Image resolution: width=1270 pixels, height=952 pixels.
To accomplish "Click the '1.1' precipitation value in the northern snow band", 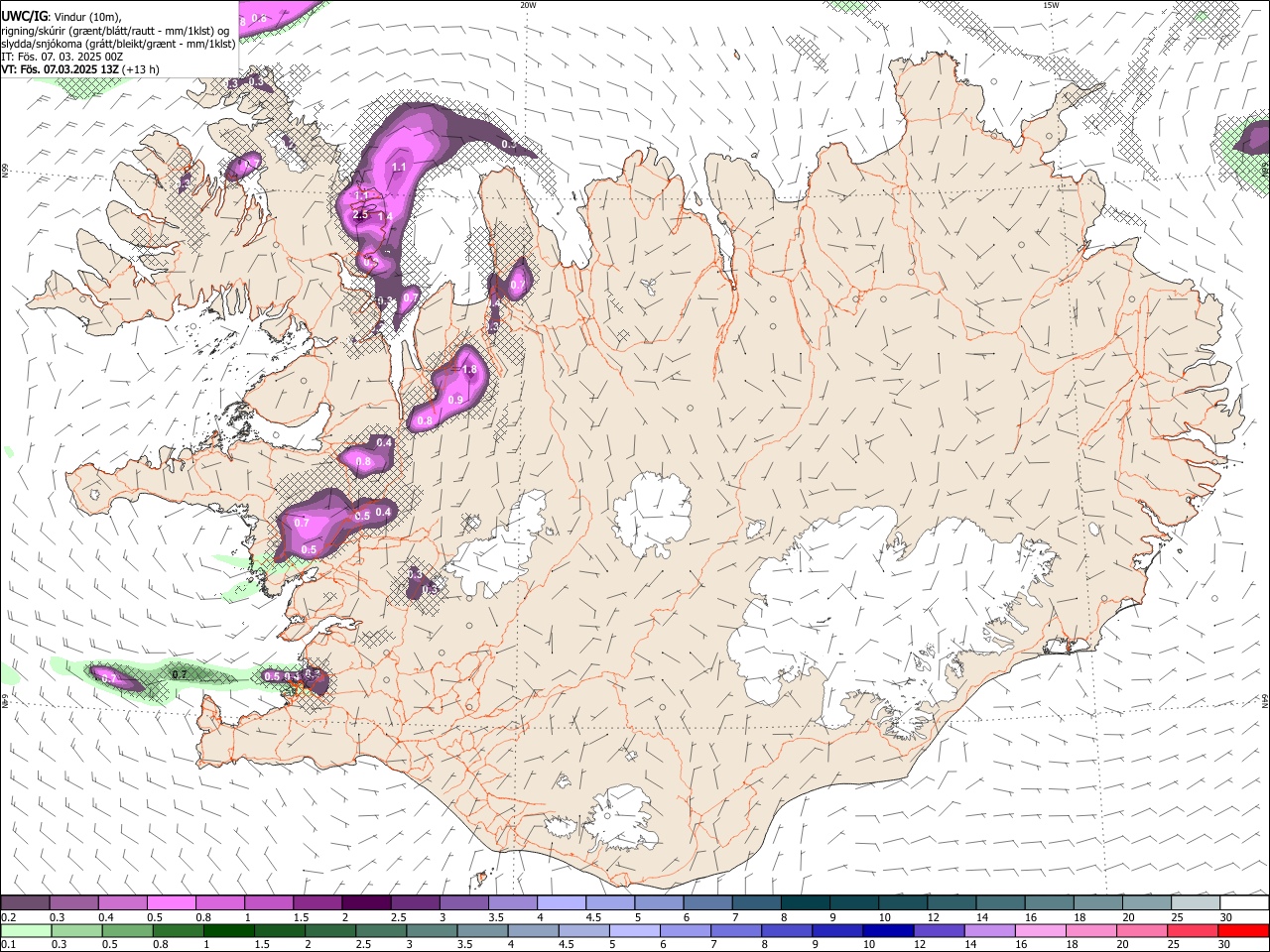I will 399,168.
